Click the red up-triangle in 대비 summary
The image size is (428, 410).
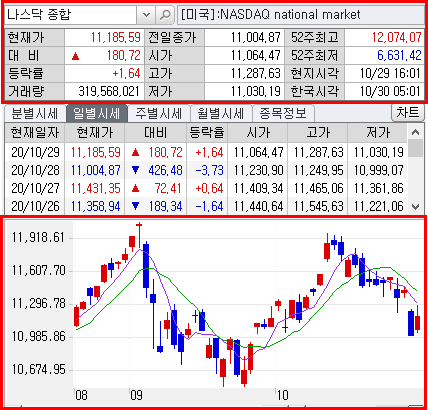[x=76, y=56]
